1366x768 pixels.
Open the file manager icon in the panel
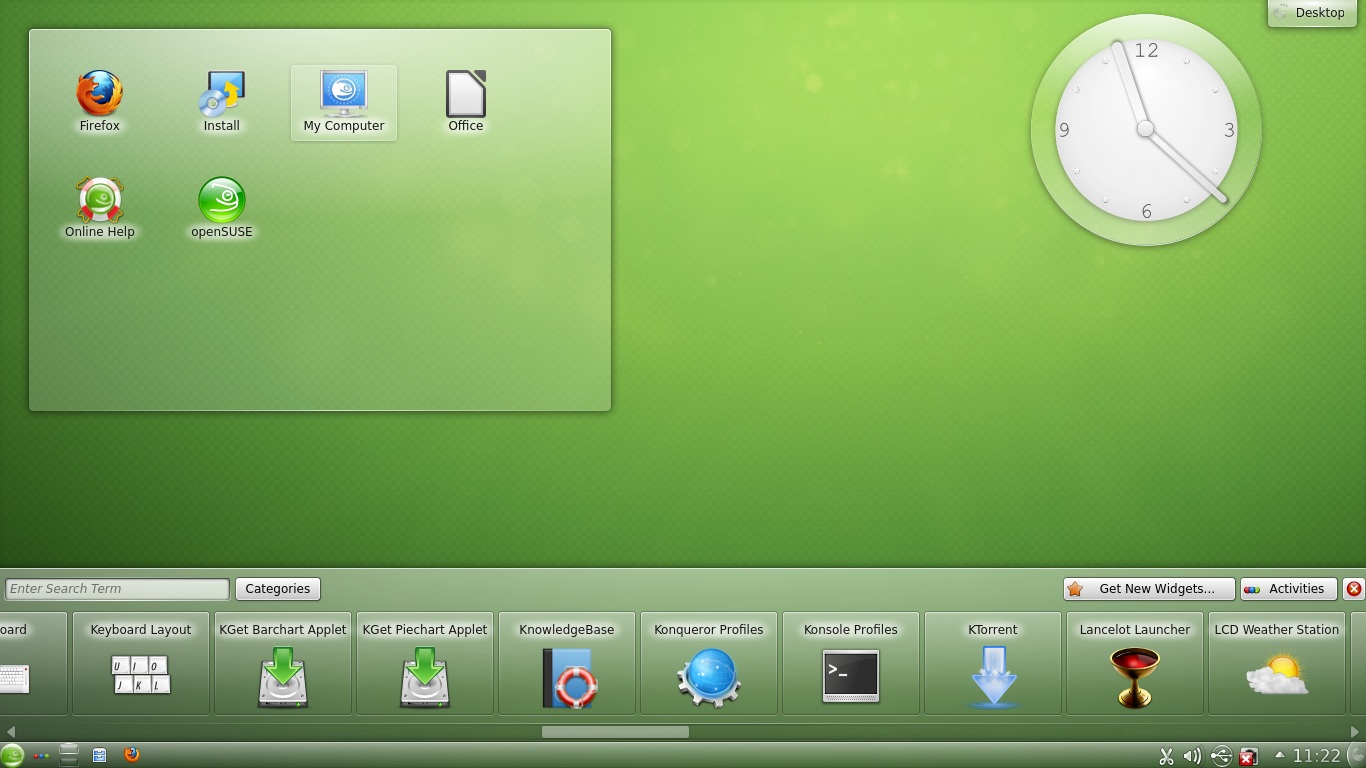100,755
